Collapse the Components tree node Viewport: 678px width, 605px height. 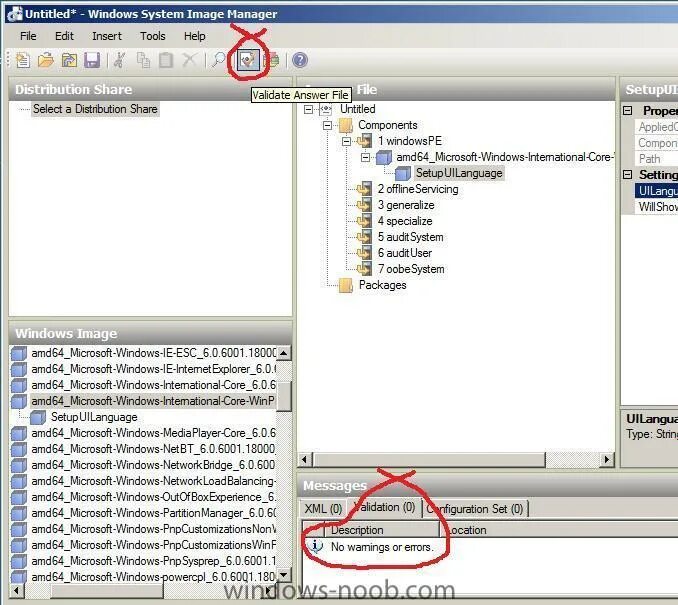click(x=327, y=125)
